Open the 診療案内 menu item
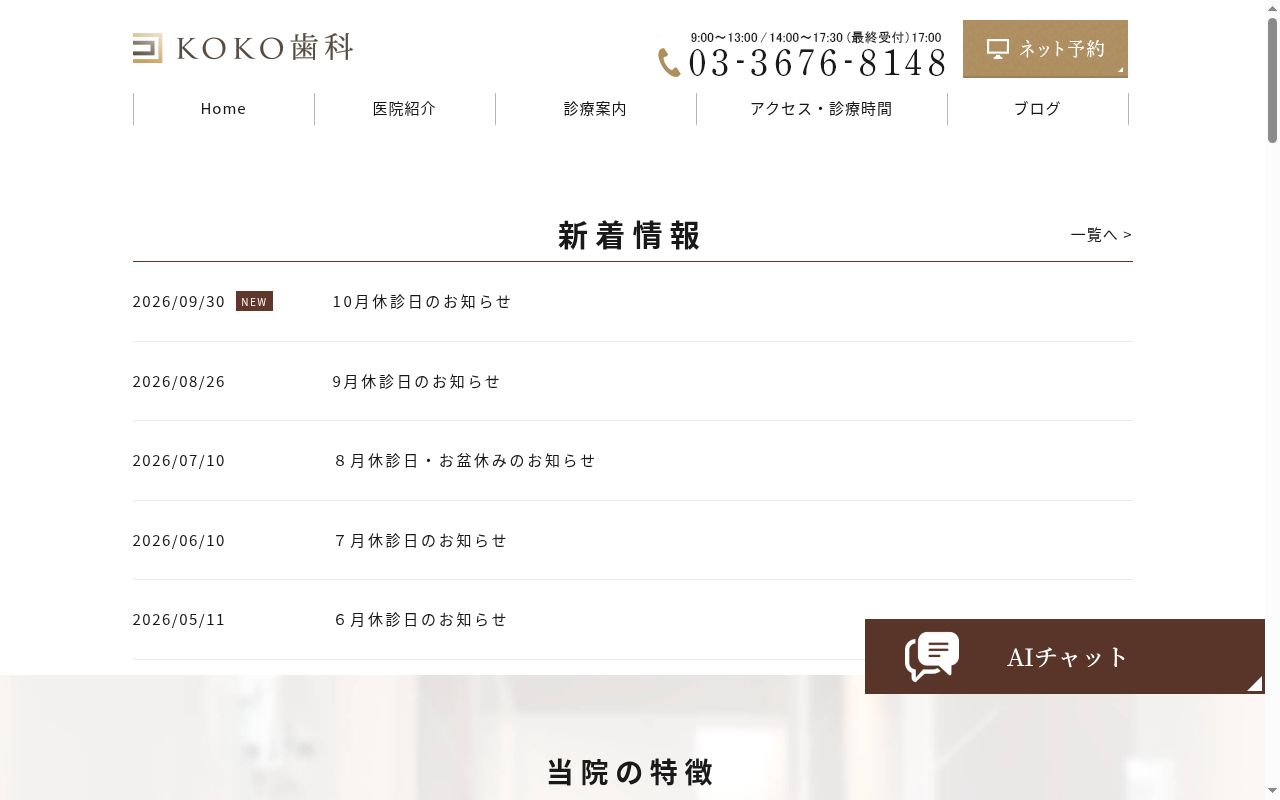Image resolution: width=1280 pixels, height=800 pixels. [595, 109]
